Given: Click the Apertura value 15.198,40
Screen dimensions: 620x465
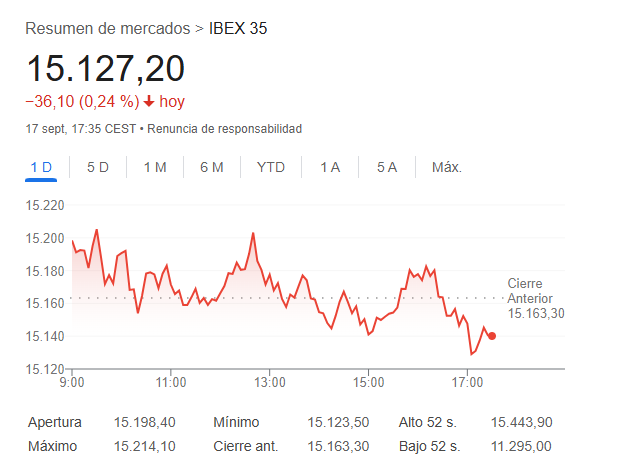Looking at the screenshot, I should click(145, 422).
